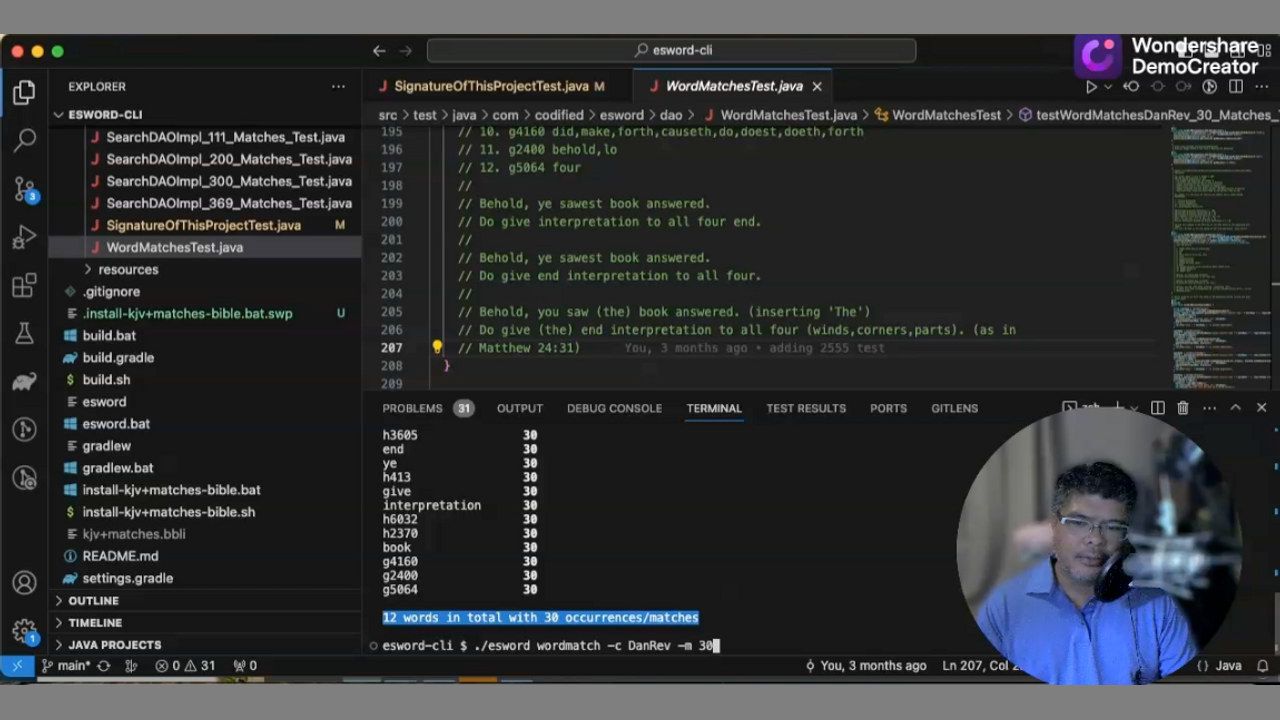Open Run and Debug view
The width and height of the screenshot is (1280, 720).
pyautogui.click(x=24, y=238)
